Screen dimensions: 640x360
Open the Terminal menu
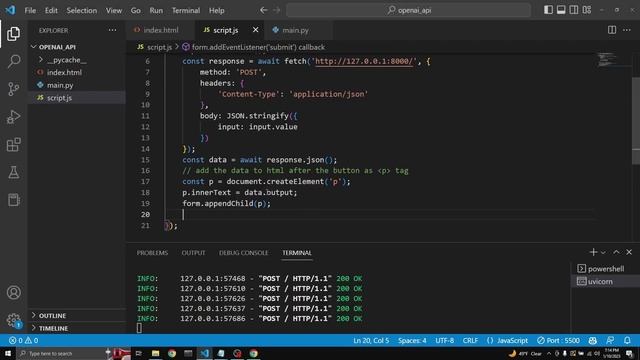(x=186, y=10)
